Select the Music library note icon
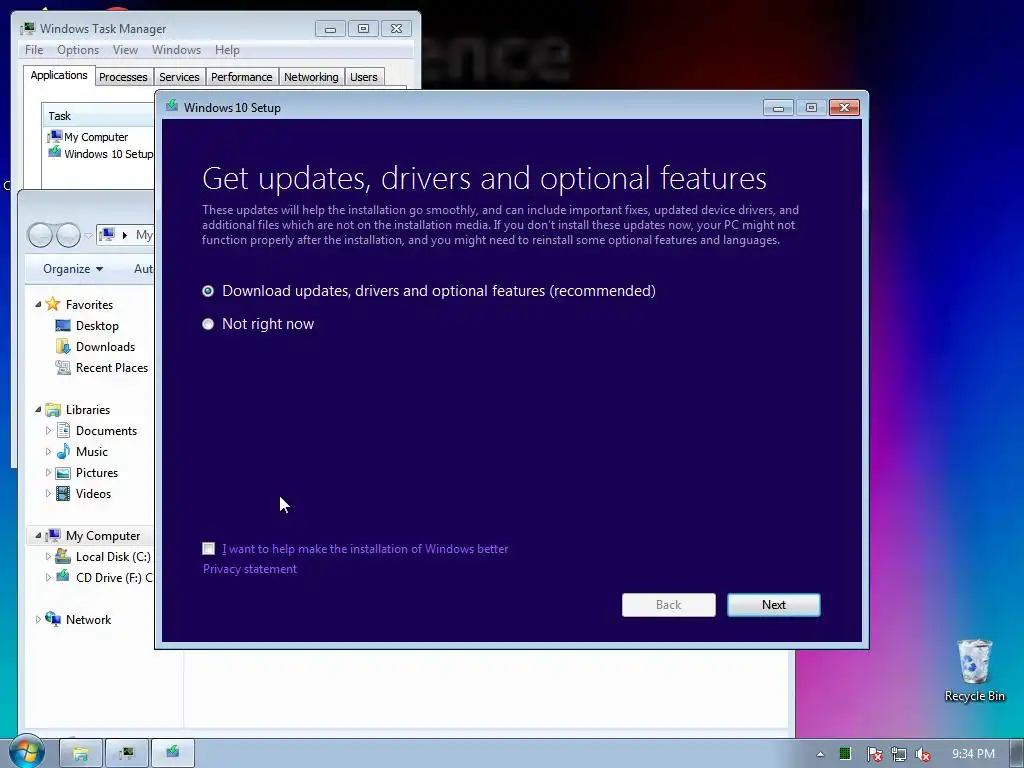 [63, 451]
